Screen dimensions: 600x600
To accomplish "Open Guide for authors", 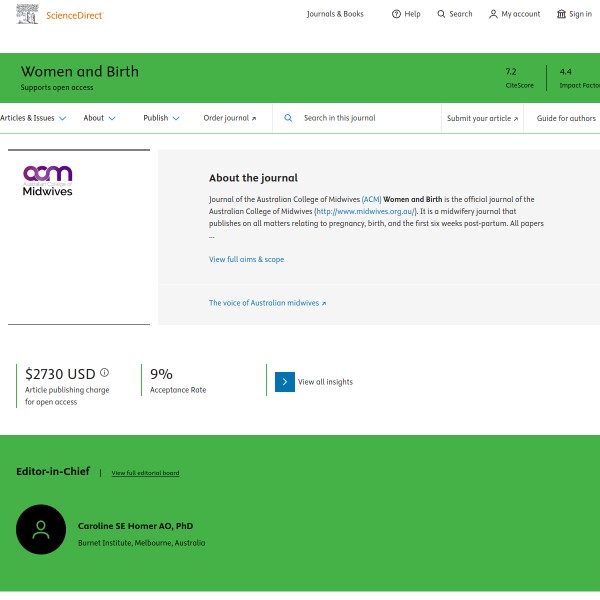I will pos(566,118).
